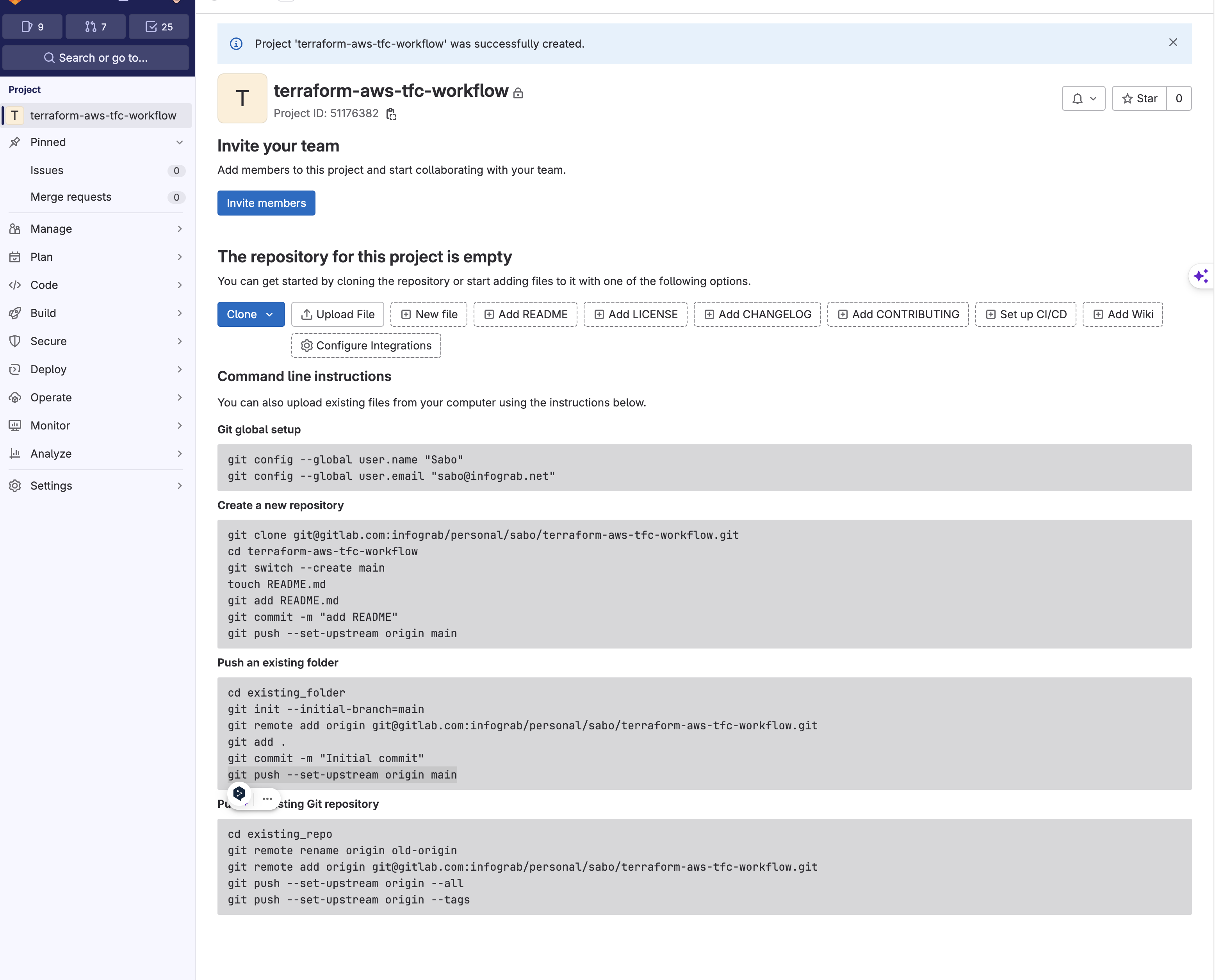Click the Search or go to field
Screen dimensions: 1215x980
pos(96,57)
